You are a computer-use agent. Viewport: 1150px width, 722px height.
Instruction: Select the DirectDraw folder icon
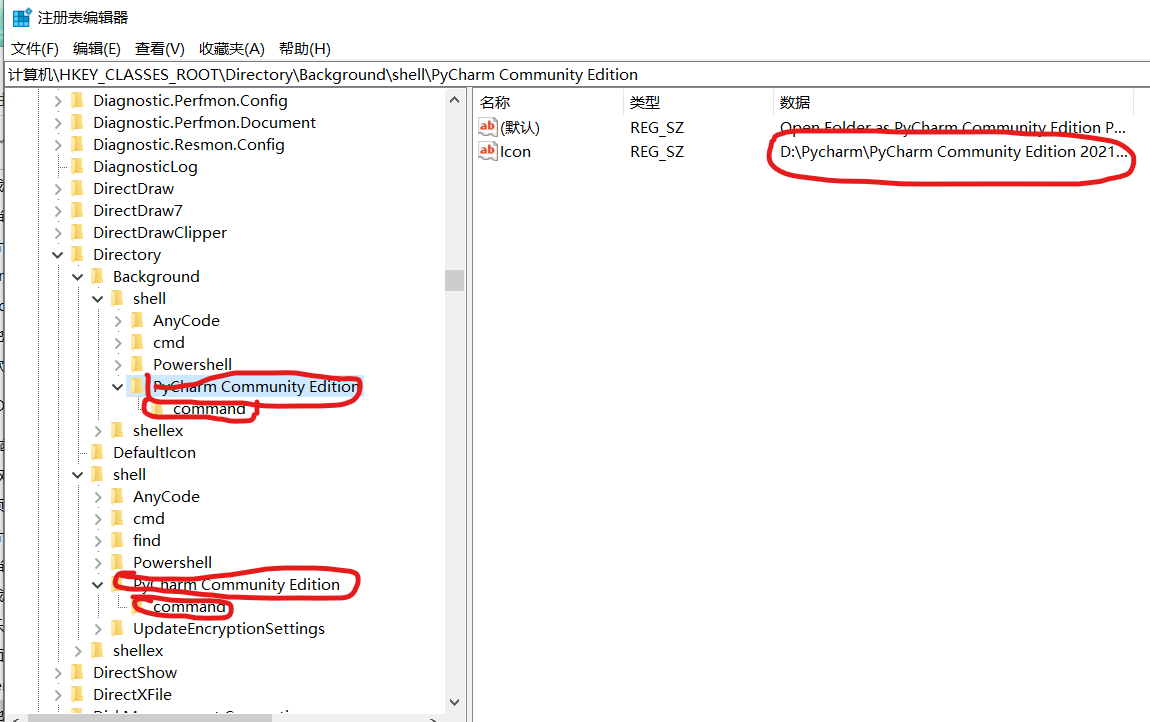pos(78,189)
